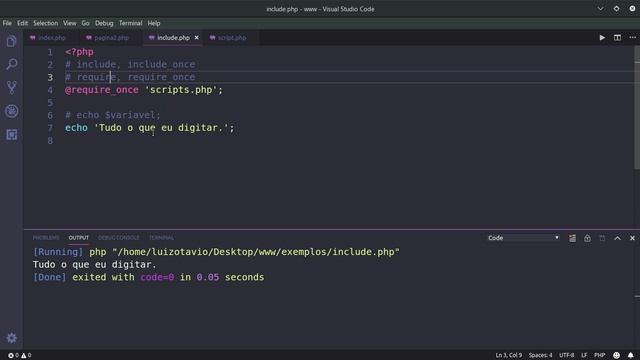Click the output panel vertical scrollbar
Viewport: 640px width, 360px height.
point(637,296)
